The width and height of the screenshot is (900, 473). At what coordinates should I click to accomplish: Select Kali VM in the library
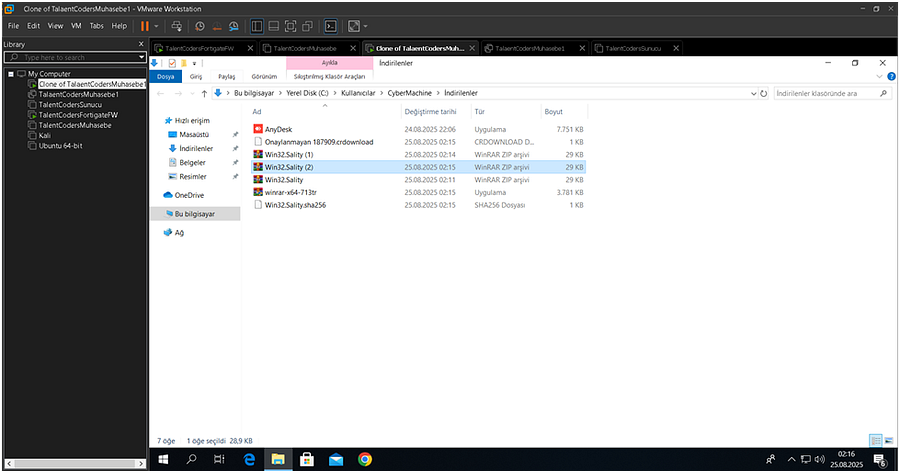(44, 135)
